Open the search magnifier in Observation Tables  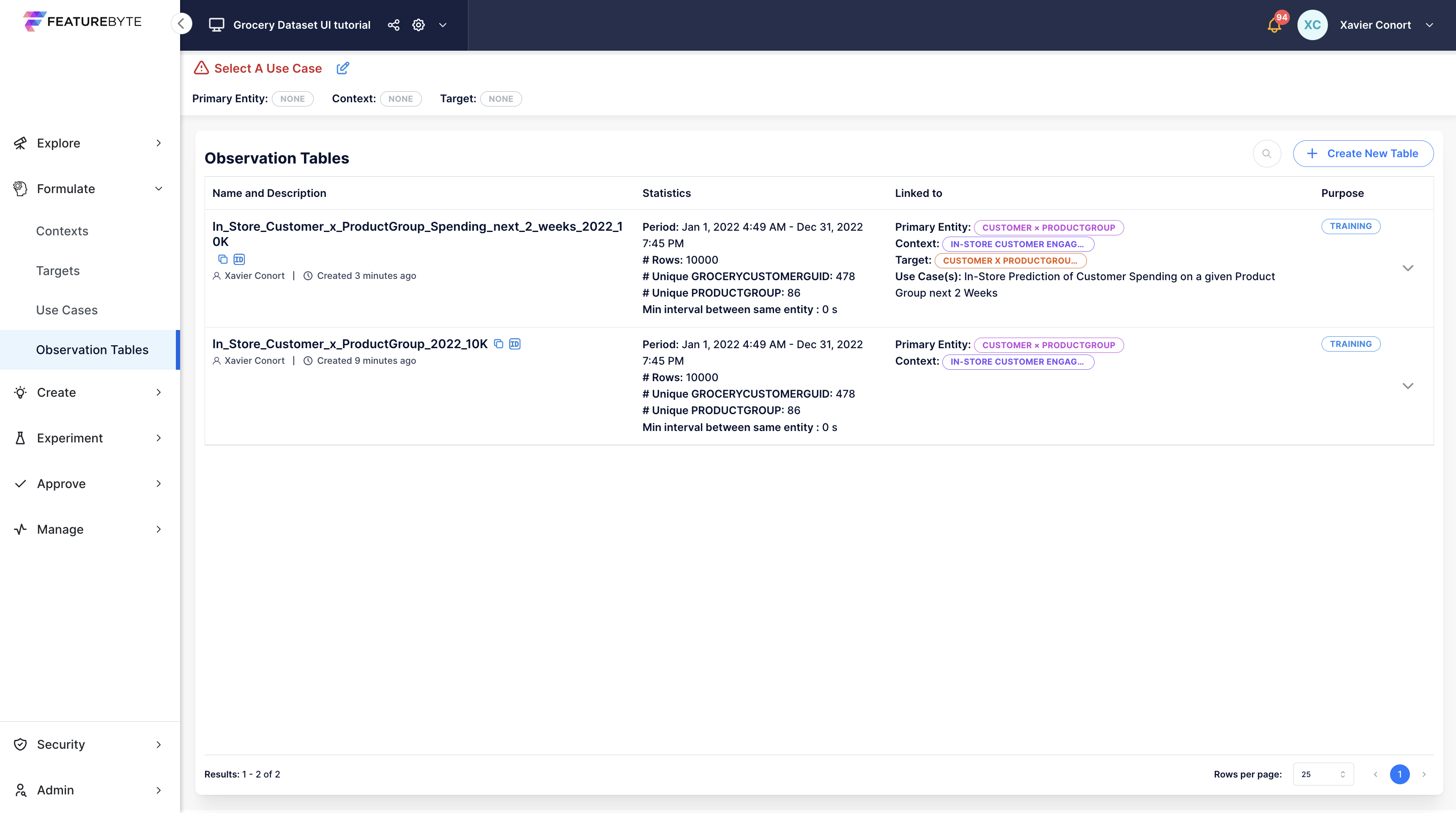click(x=1267, y=154)
